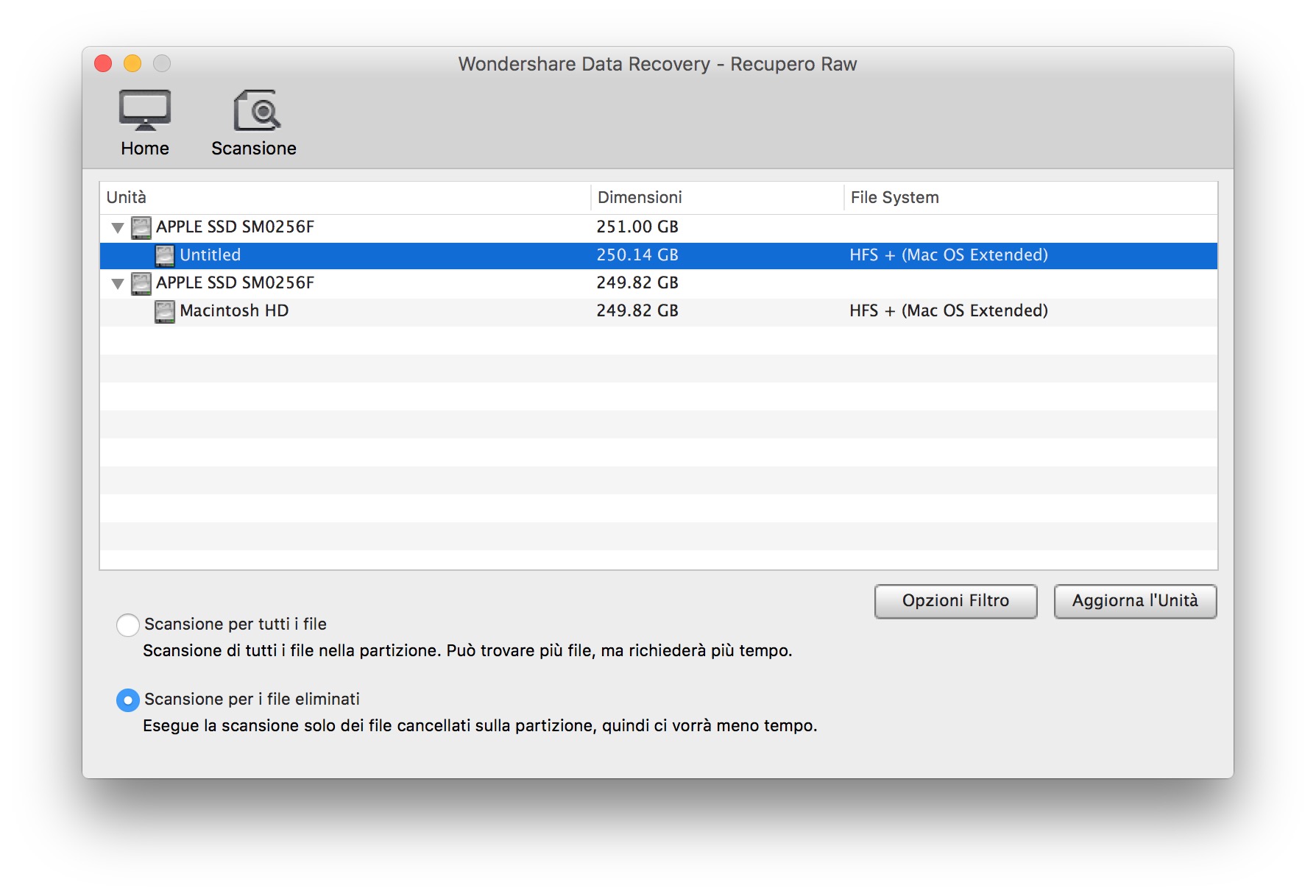Viewport: 1316px width, 896px height.
Task: Collapse the second APPLE SSD SM0256F disclosure triangle
Action: (x=118, y=284)
